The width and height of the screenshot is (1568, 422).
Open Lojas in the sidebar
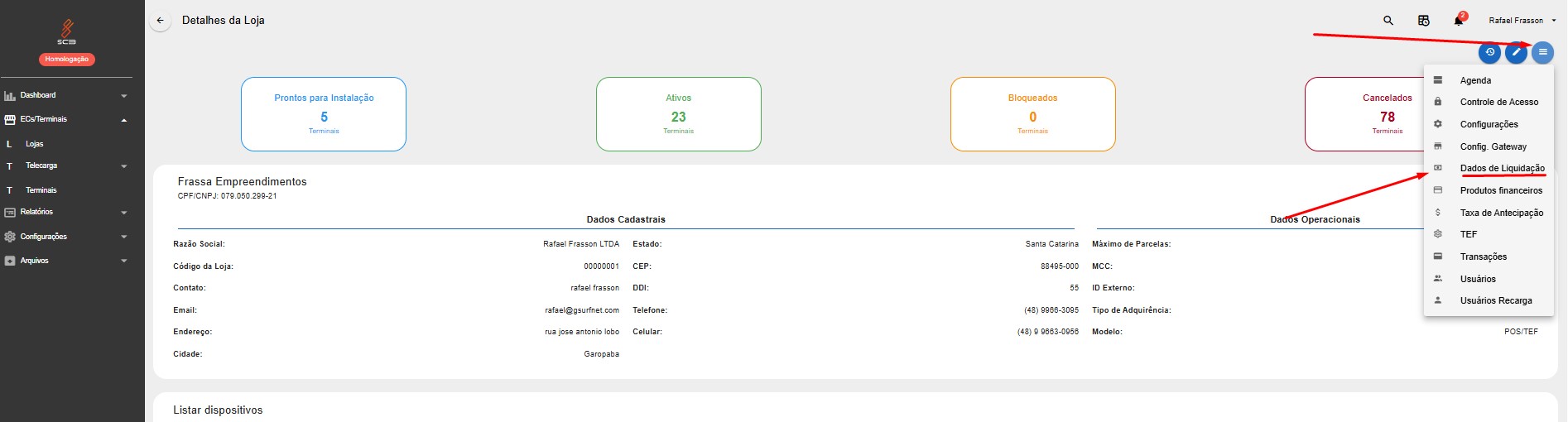(x=35, y=144)
